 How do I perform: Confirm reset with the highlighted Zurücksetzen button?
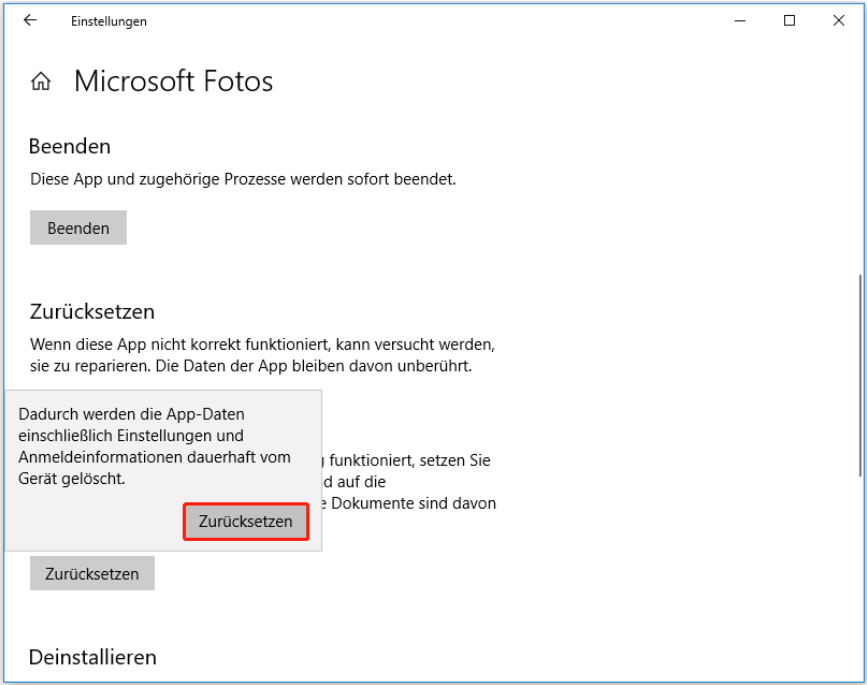245,521
